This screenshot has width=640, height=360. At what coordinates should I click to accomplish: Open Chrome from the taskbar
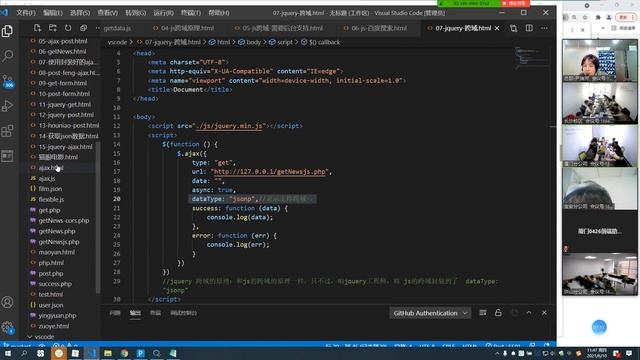[x=124, y=353]
